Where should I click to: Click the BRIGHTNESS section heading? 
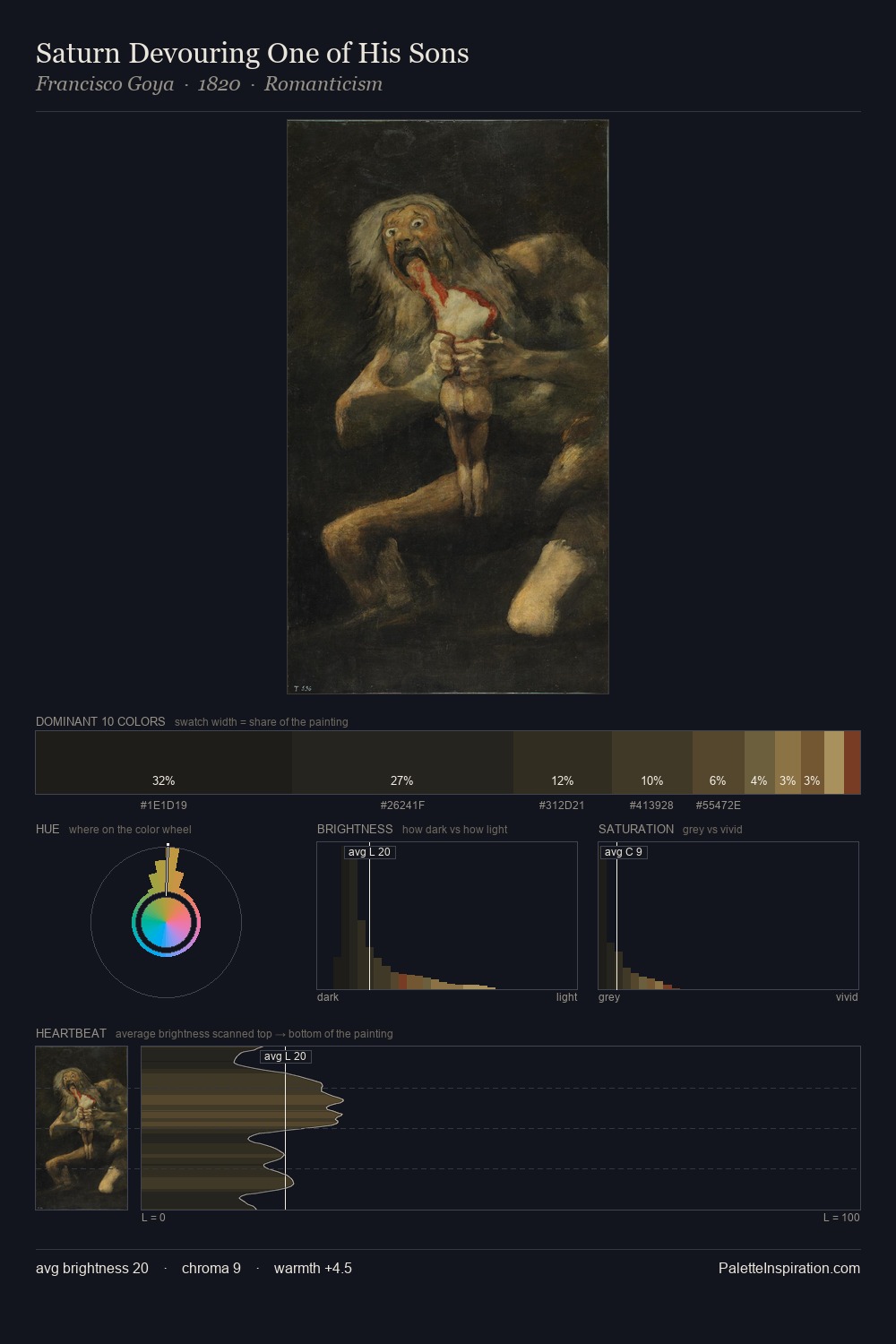[x=355, y=829]
